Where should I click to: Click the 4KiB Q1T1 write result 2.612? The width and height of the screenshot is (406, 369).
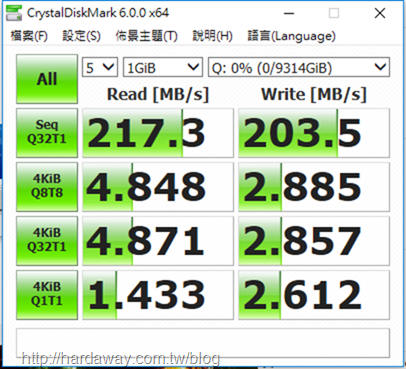(314, 295)
